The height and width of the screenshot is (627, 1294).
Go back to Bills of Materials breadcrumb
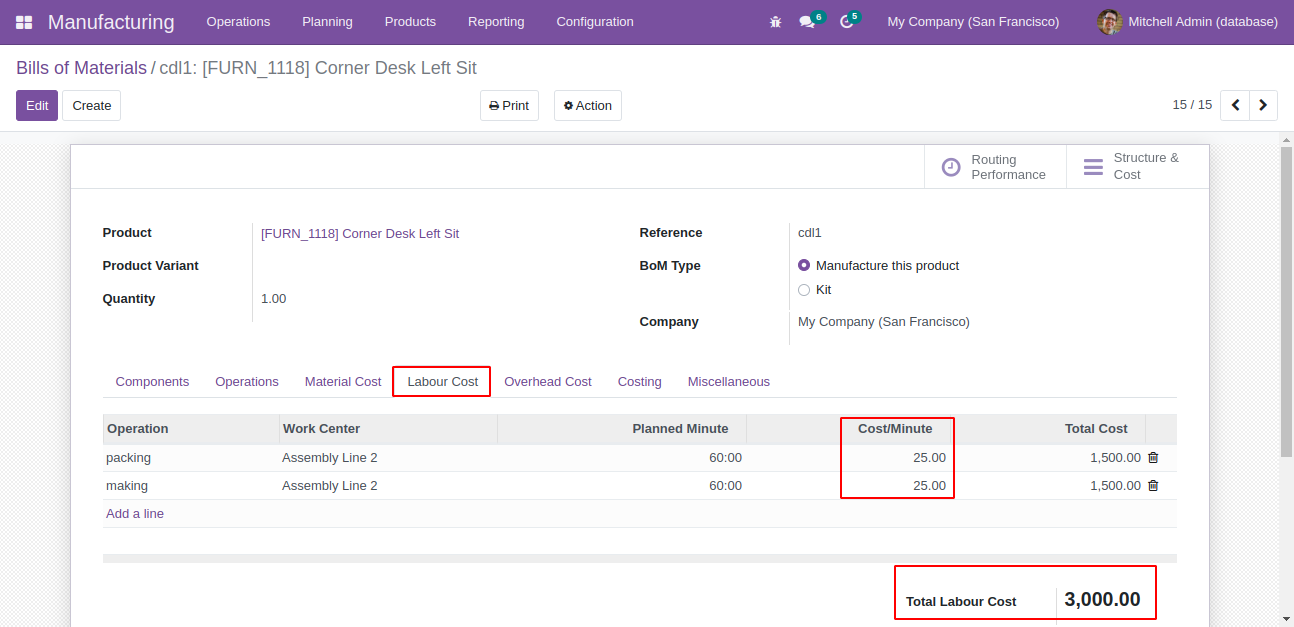[x=81, y=68]
